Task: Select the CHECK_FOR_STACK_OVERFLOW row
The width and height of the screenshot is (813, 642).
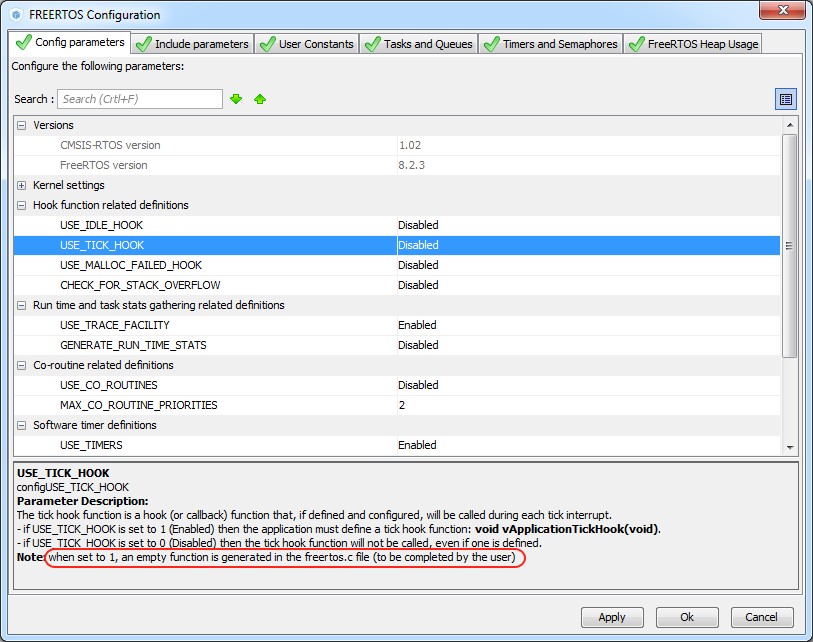Action: 397,285
